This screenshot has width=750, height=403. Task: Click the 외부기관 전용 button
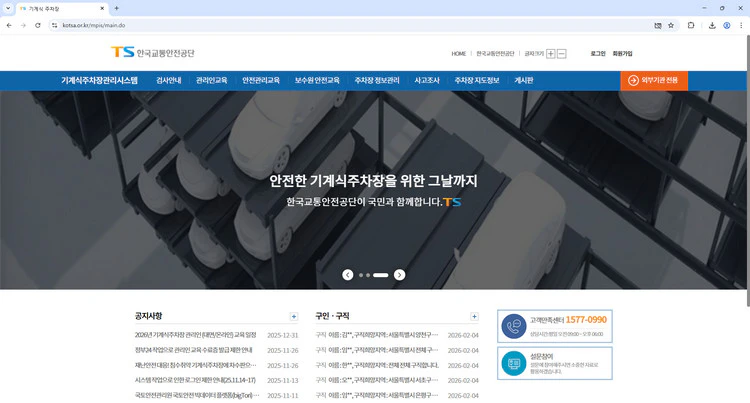[654, 80]
